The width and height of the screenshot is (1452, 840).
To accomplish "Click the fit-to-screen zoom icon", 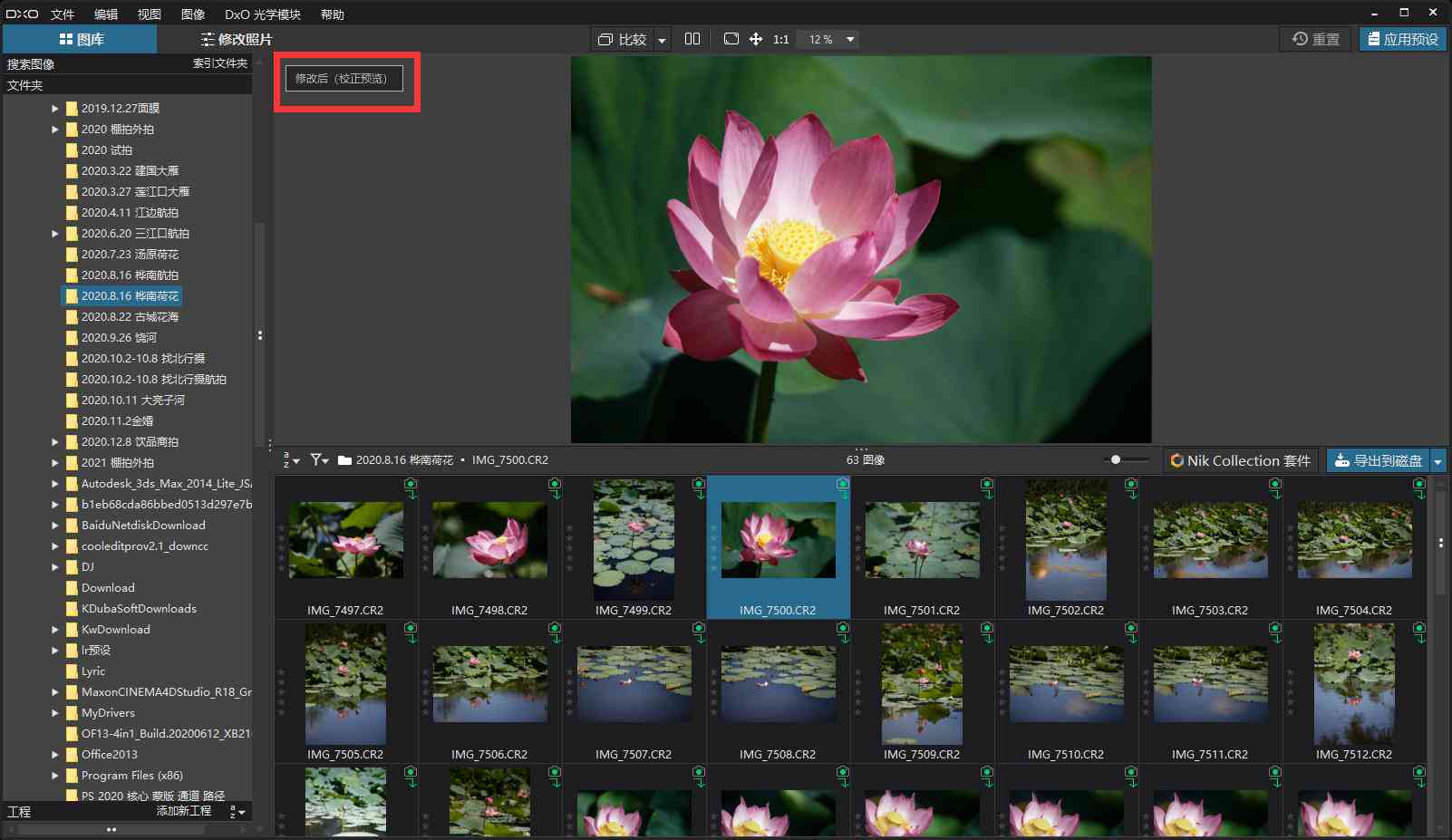I will pyautogui.click(x=731, y=39).
